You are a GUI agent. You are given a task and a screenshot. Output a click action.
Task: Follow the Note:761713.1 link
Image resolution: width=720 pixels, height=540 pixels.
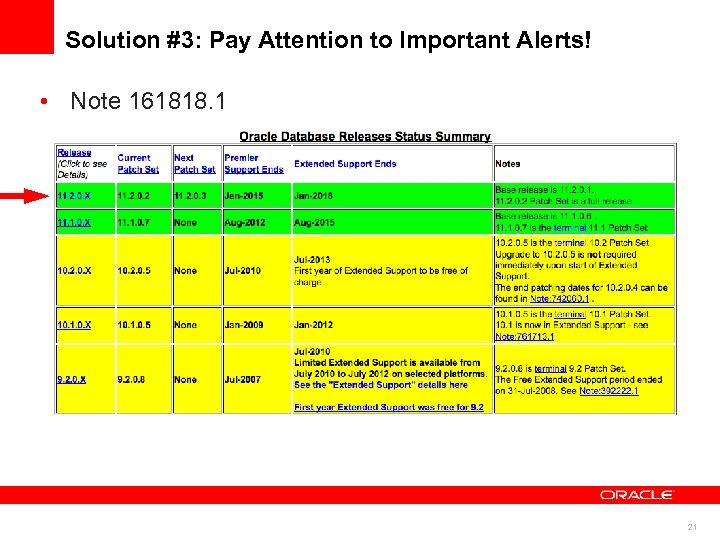pos(525,337)
